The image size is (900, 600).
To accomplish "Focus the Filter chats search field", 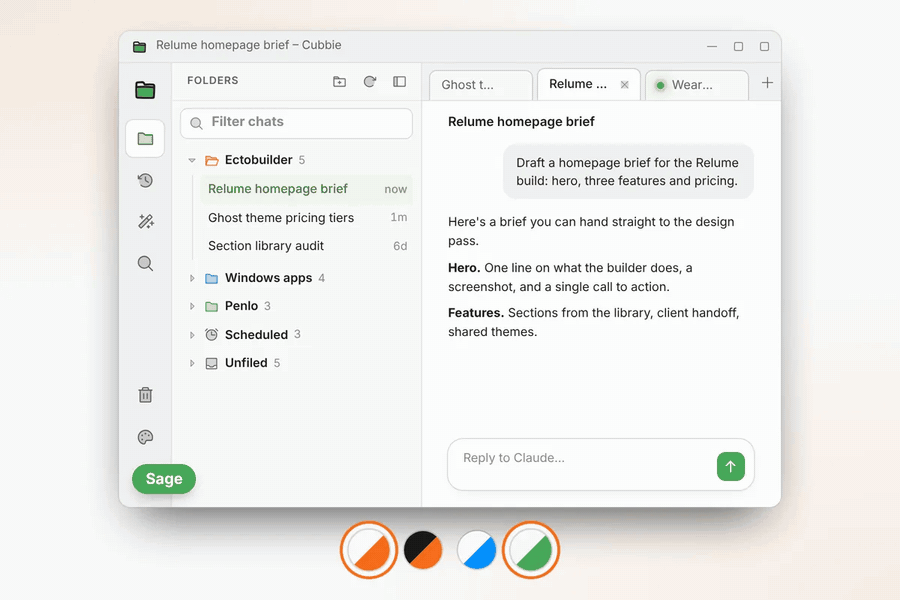I will pos(296,123).
